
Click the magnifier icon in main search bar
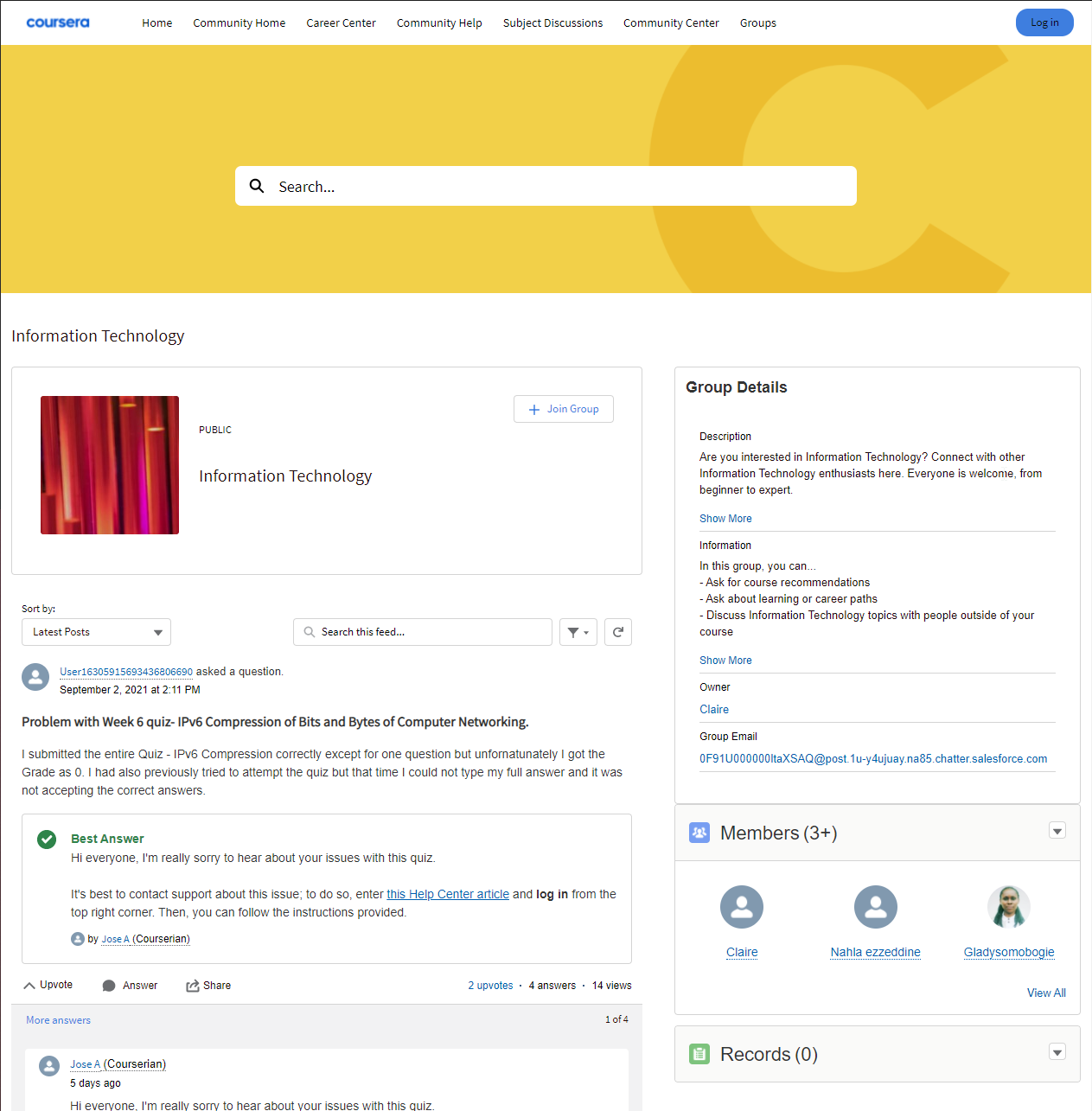[x=257, y=186]
